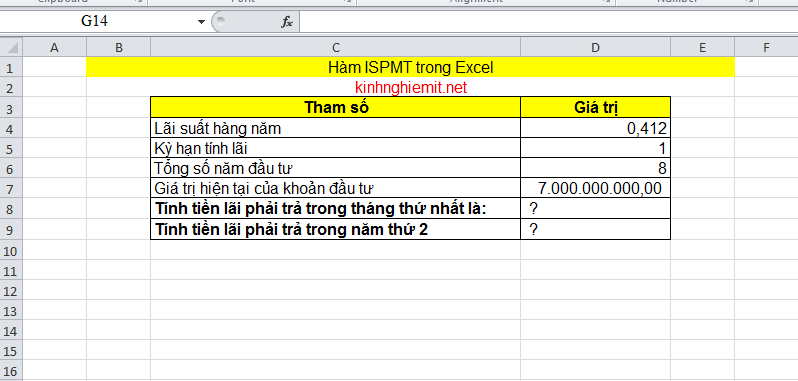Select row 4 header
This screenshot has height=381, width=798.
[11, 128]
